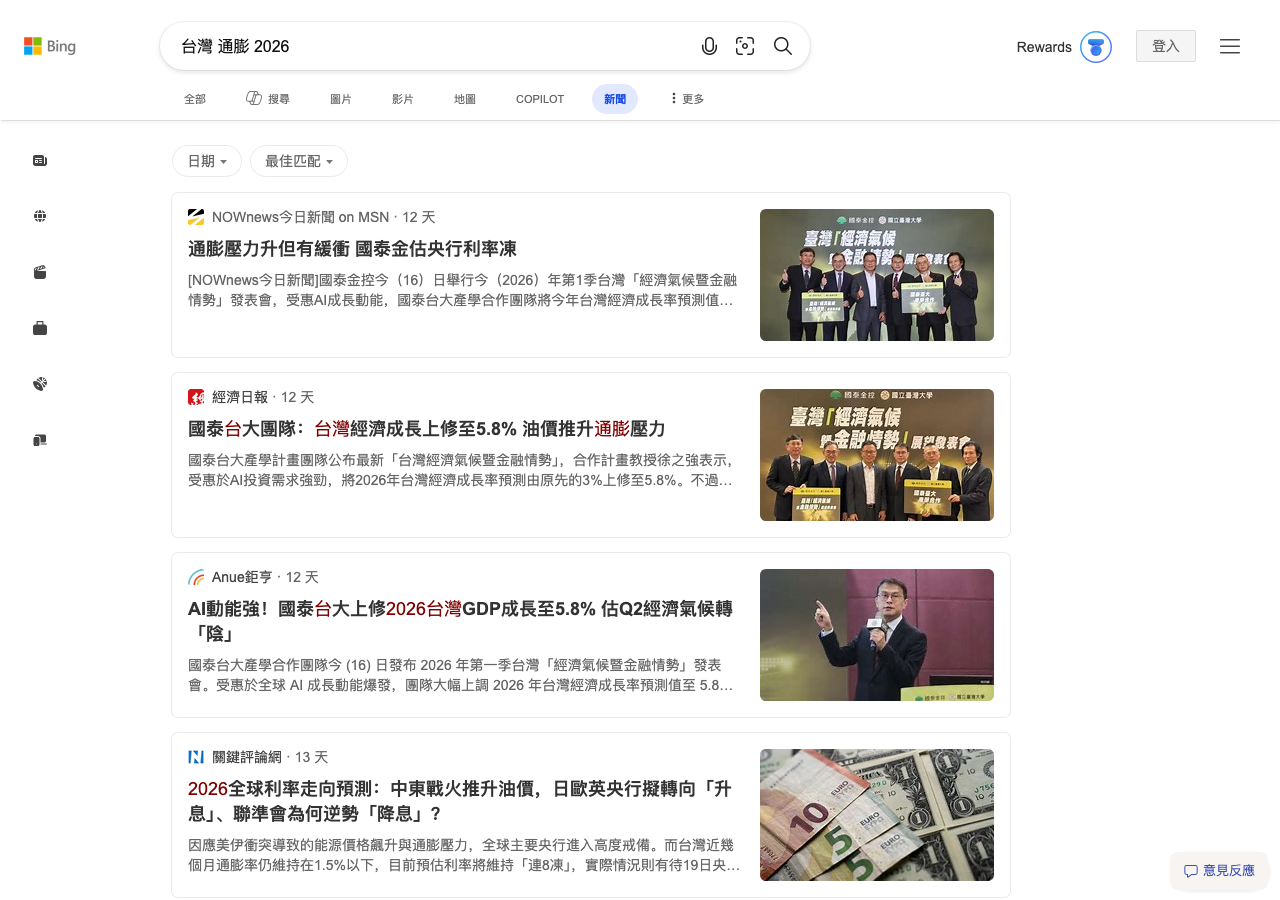The width and height of the screenshot is (1280, 900).
Task: Click snippet starting 國泰台大產學計畫團隊公布最新
Action: coord(463,470)
